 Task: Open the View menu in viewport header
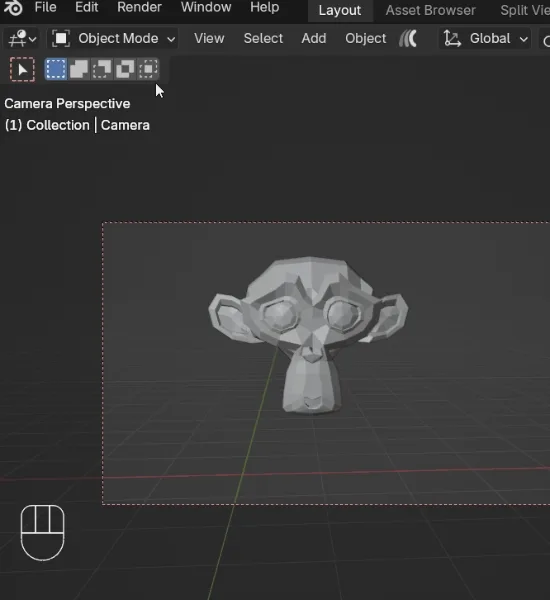[x=209, y=38]
